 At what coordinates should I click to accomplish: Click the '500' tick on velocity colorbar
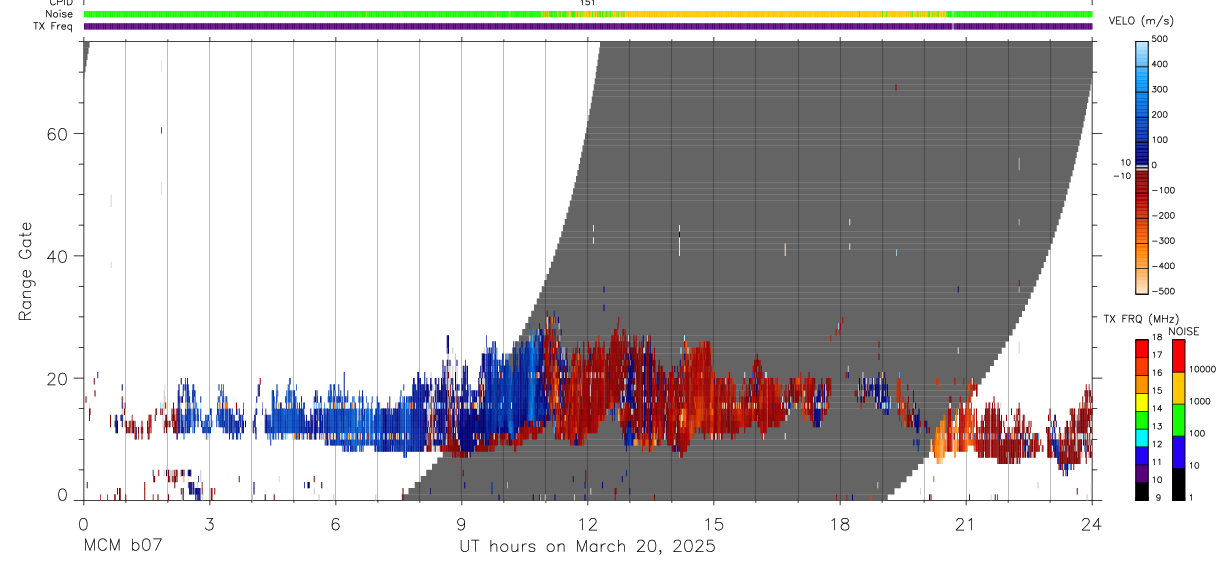(1160, 39)
